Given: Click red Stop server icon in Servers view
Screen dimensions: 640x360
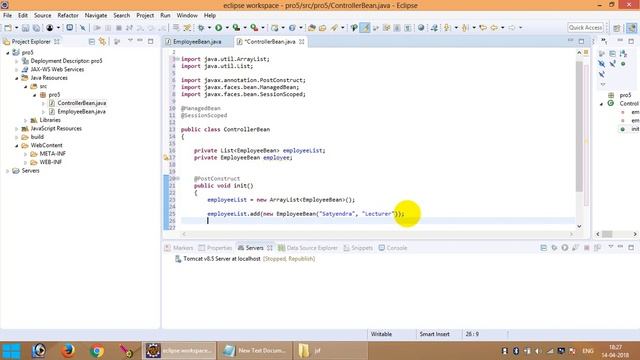Looking at the screenshot, I should [x=587, y=248].
